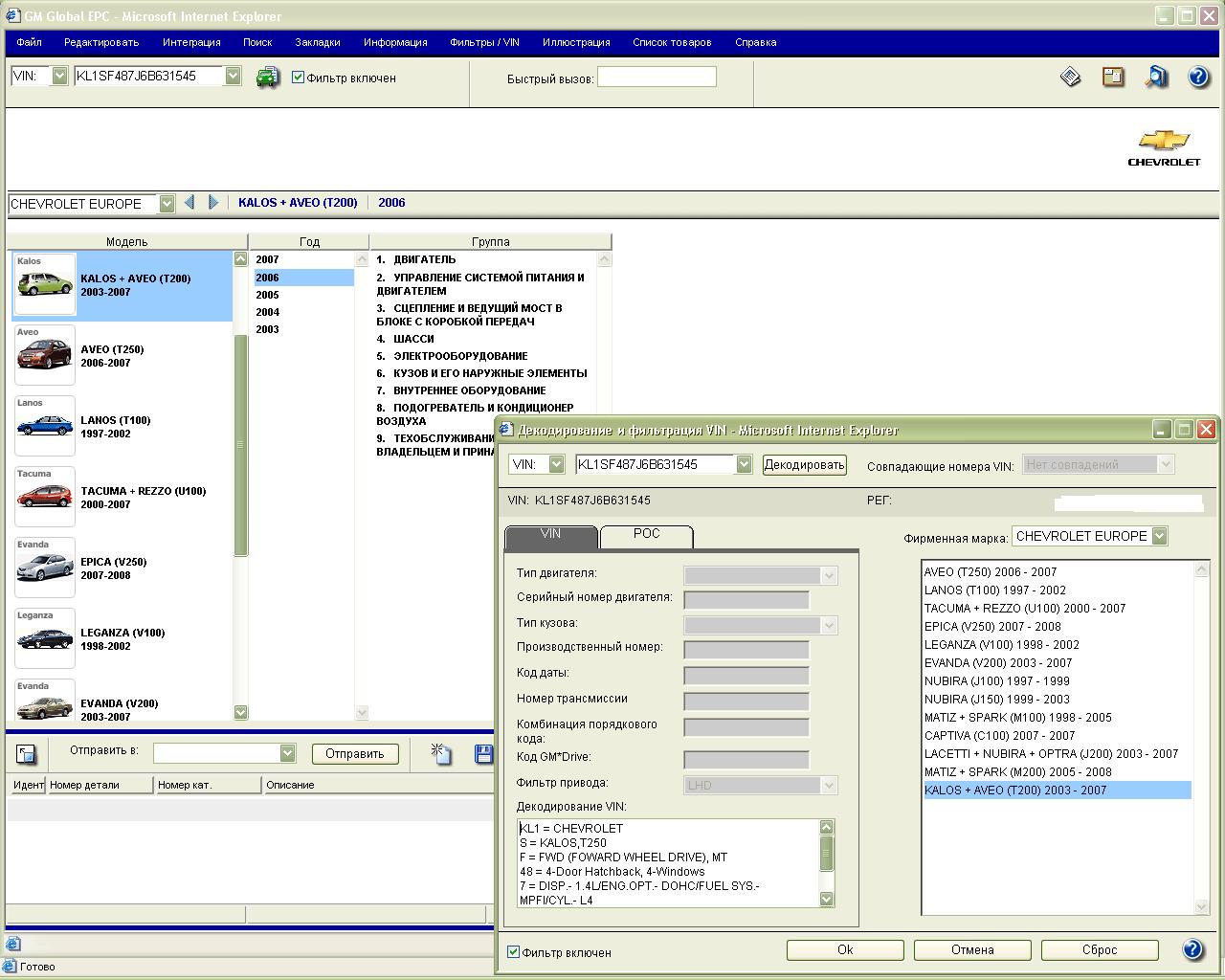1225x980 pixels.
Task: Go to next catalog with right arrow
Action: (x=212, y=202)
